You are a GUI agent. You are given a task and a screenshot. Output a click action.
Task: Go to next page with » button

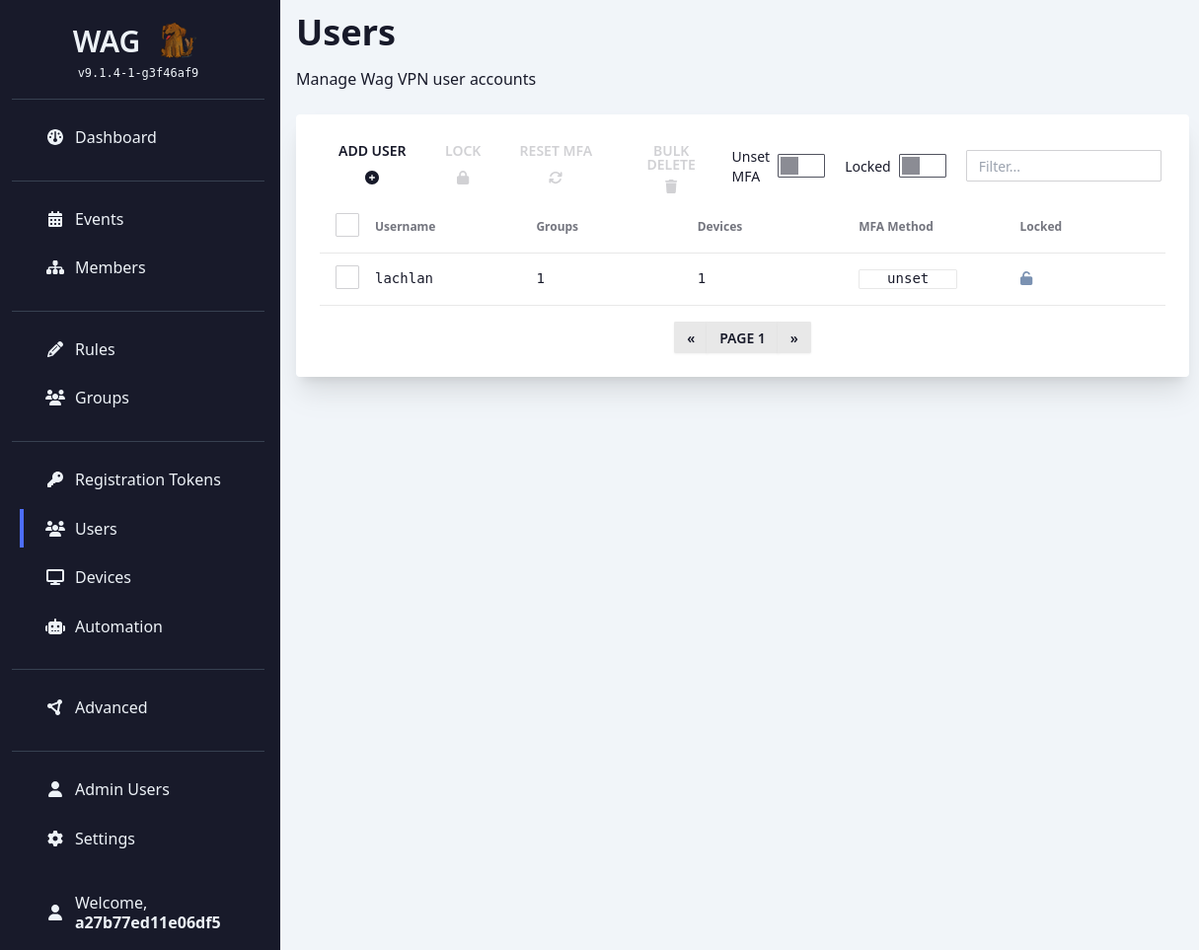tap(794, 338)
